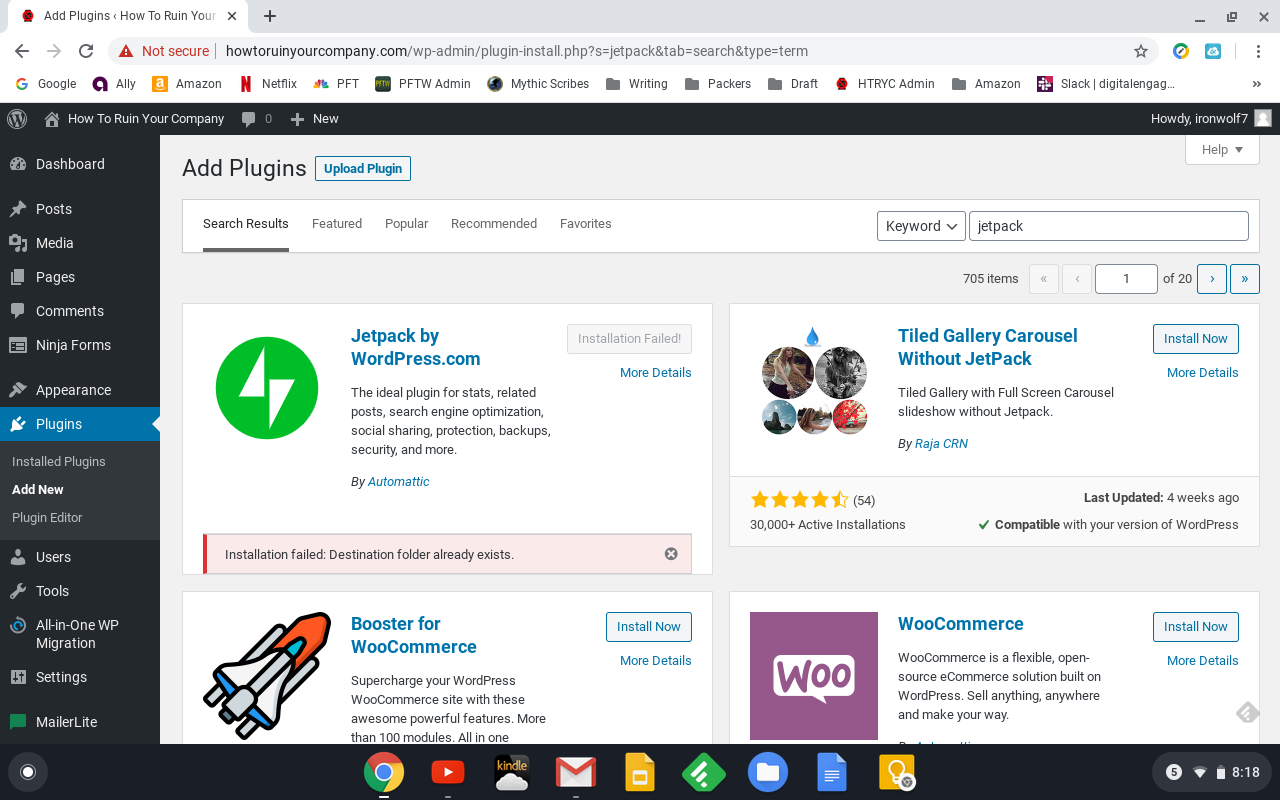Screen dimensions: 1280x800
Task: Open the Plugins menu
Action: (80, 424)
